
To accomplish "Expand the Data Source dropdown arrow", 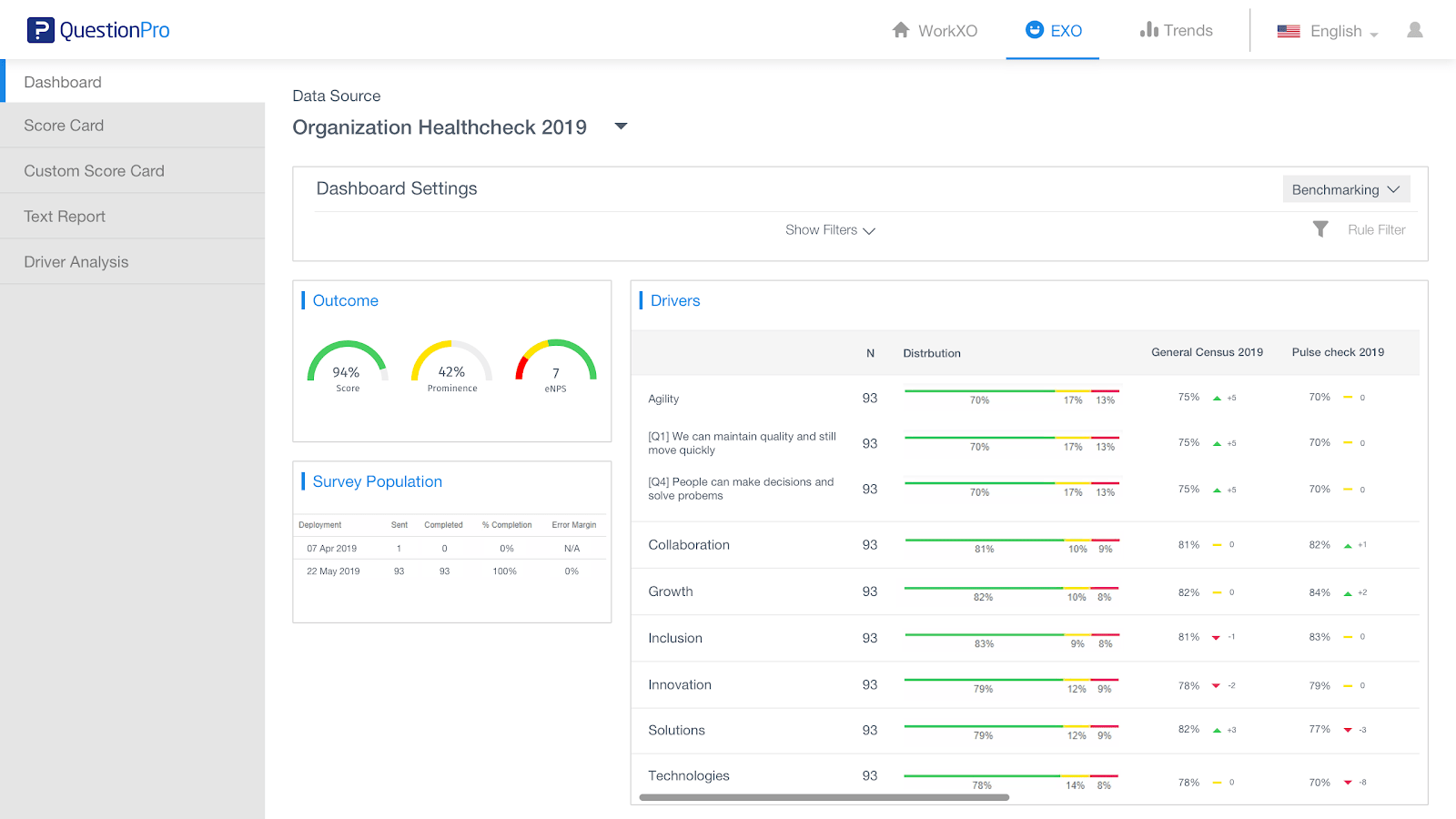I will 622,126.
